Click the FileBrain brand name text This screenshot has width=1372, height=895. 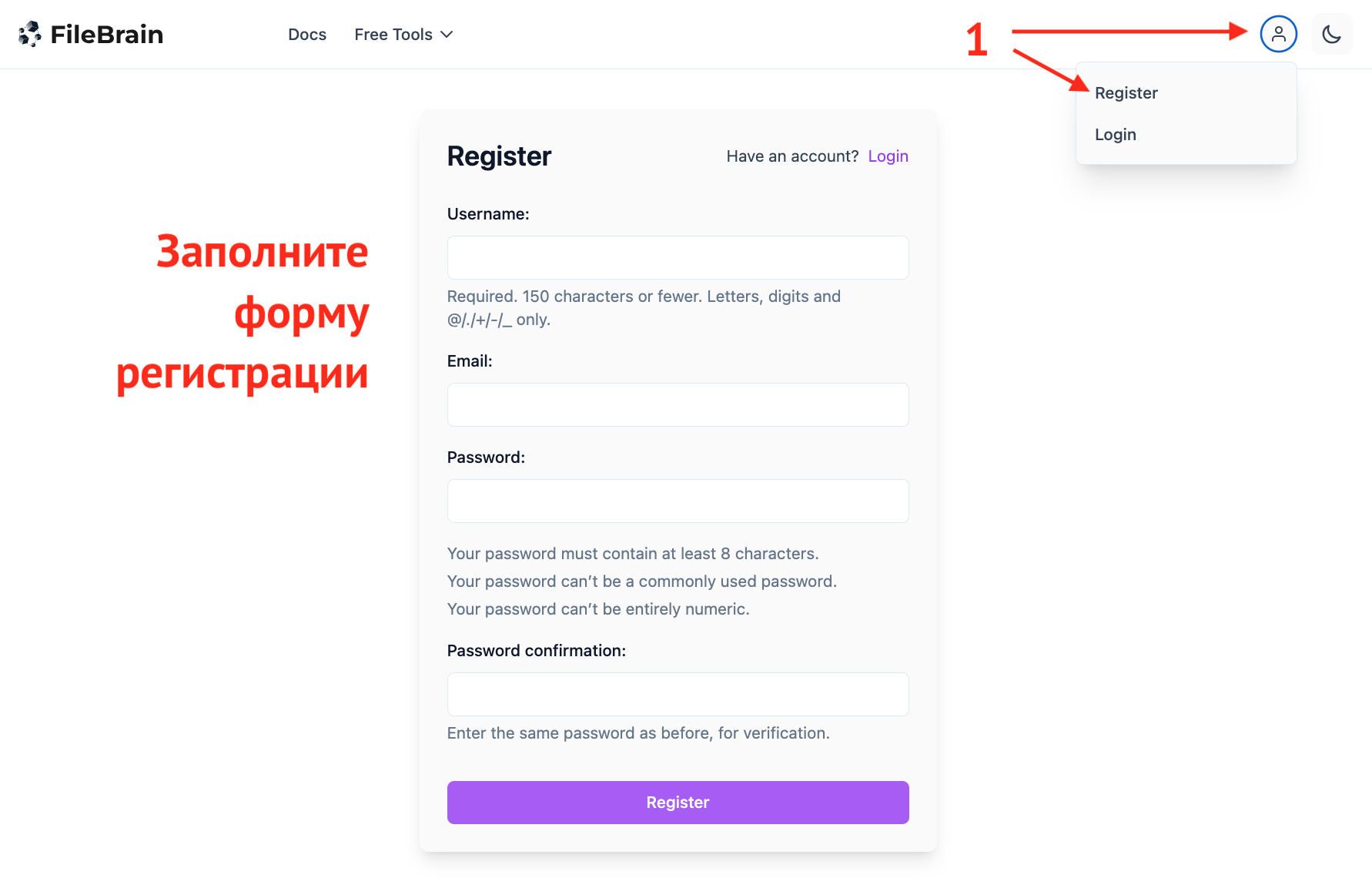pos(107,35)
